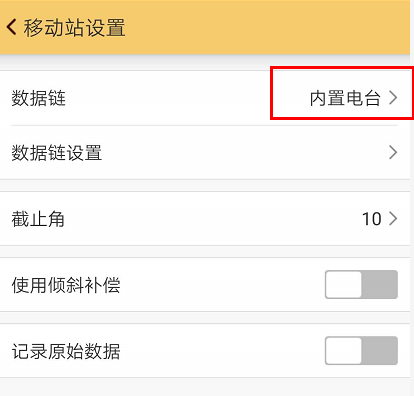Turn on the 记录原始数据 toggle switch
Image resolution: width=414 pixels, height=396 pixels.
click(x=361, y=350)
